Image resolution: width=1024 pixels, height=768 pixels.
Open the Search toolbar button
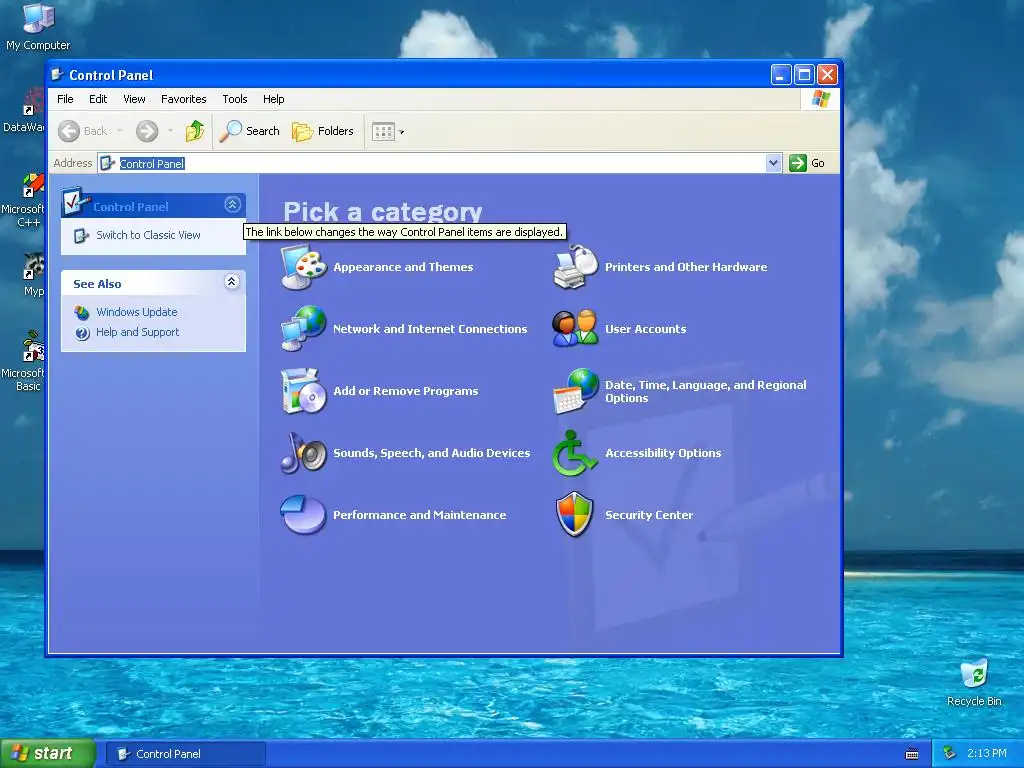pos(249,131)
